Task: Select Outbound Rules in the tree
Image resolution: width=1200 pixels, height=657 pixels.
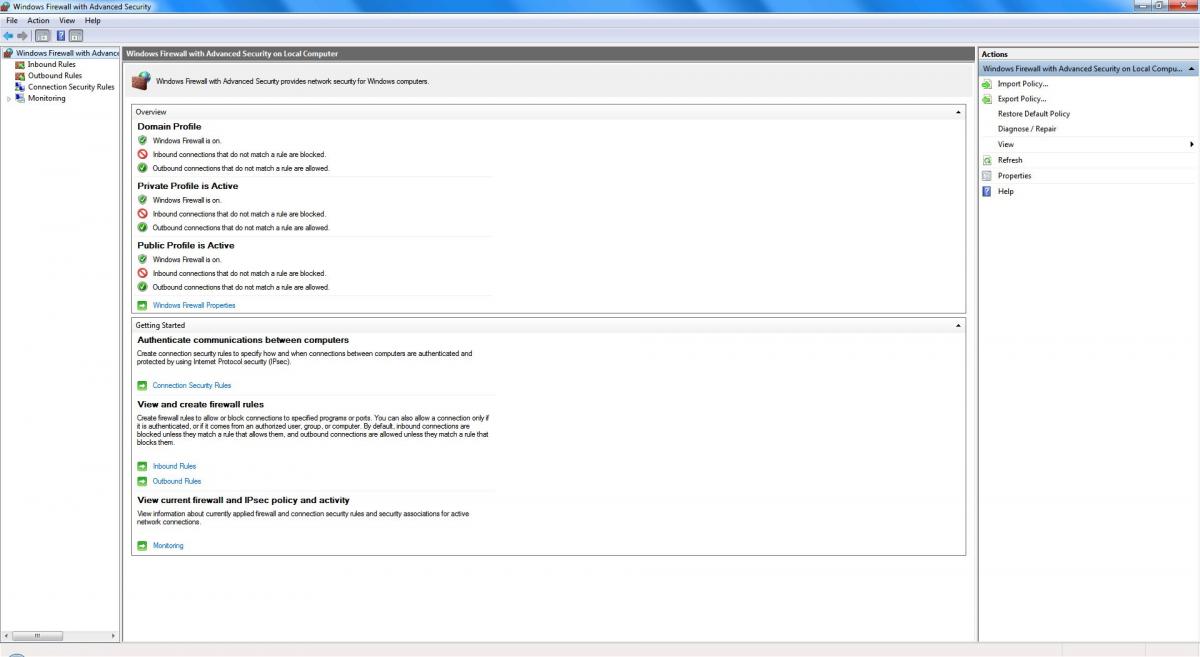Action: point(55,75)
